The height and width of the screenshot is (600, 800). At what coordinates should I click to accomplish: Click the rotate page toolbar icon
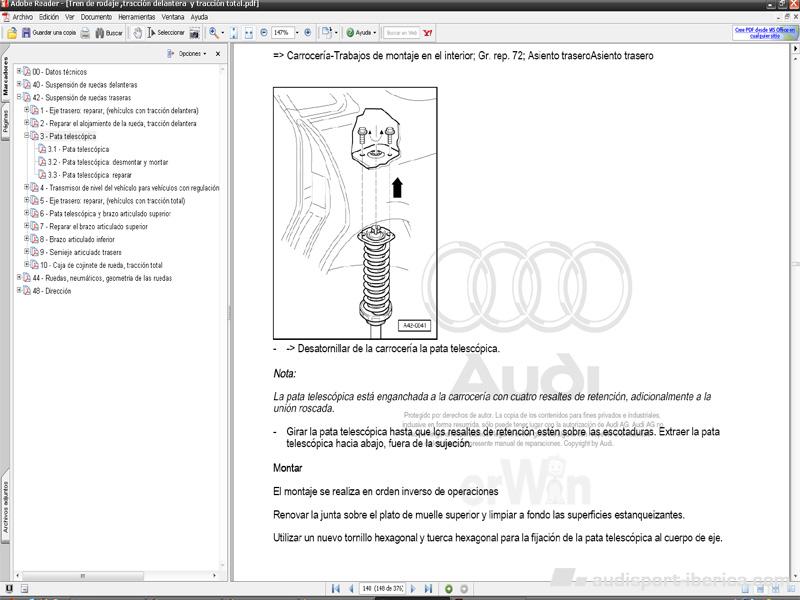pos(327,33)
